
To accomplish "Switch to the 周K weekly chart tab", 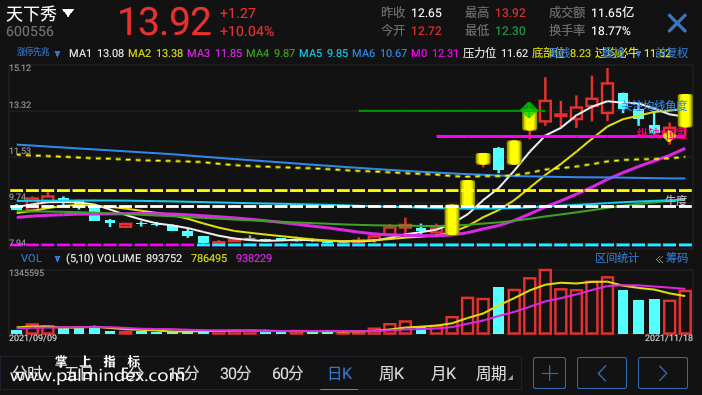I will 391,373.
